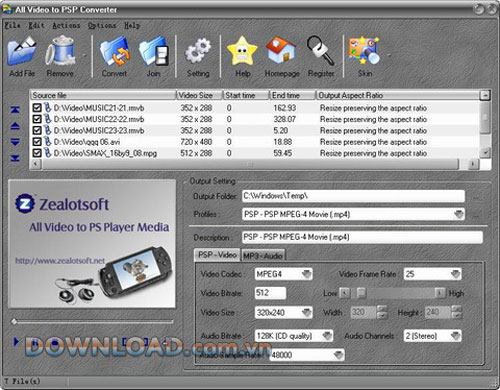Click the Description text field
This screenshot has height=390, width=500.
coord(362,237)
